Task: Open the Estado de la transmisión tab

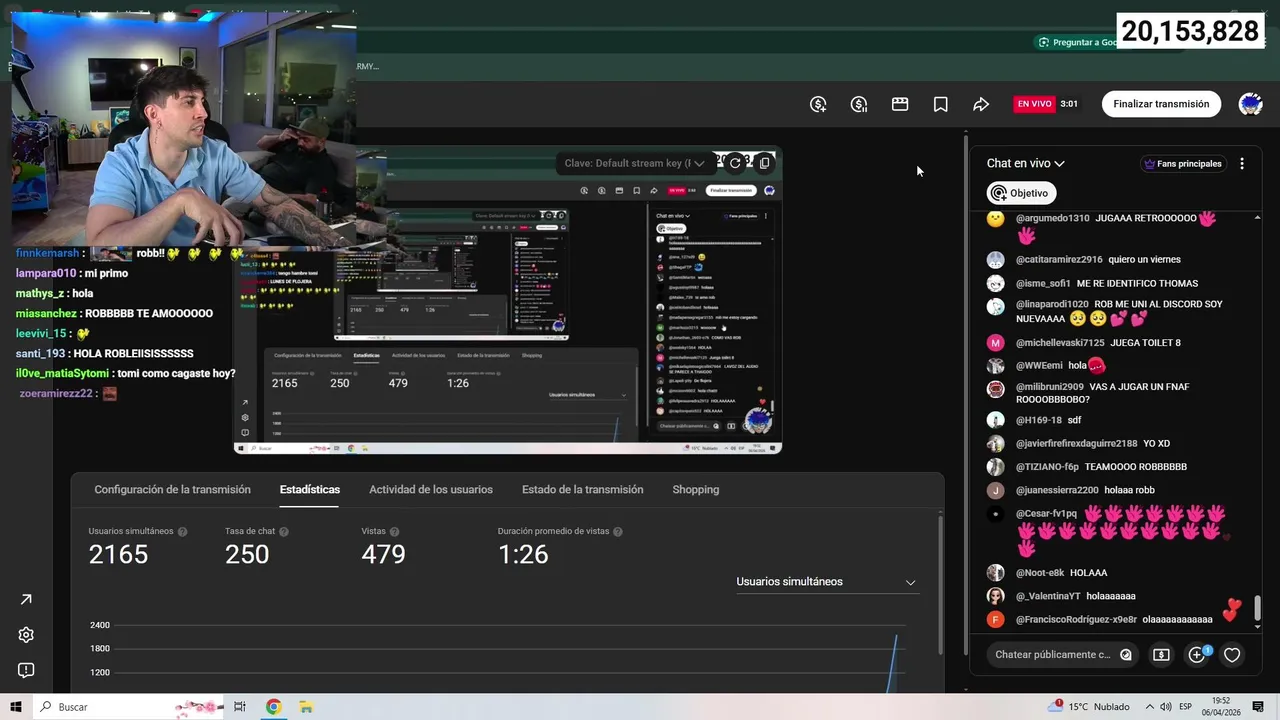Action: point(582,490)
